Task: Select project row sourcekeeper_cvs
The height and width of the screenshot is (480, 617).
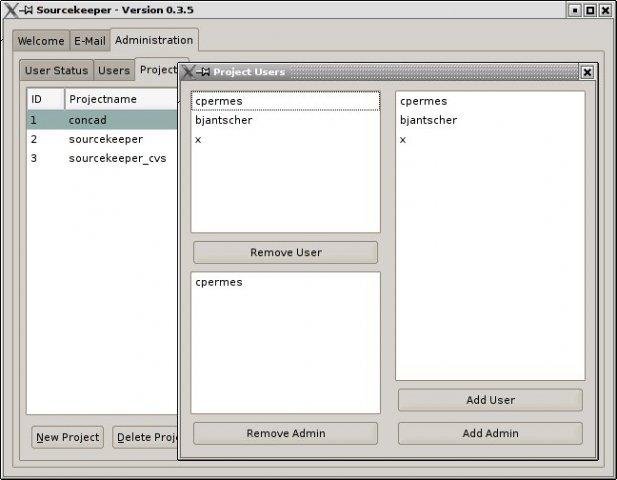Action: [102, 158]
